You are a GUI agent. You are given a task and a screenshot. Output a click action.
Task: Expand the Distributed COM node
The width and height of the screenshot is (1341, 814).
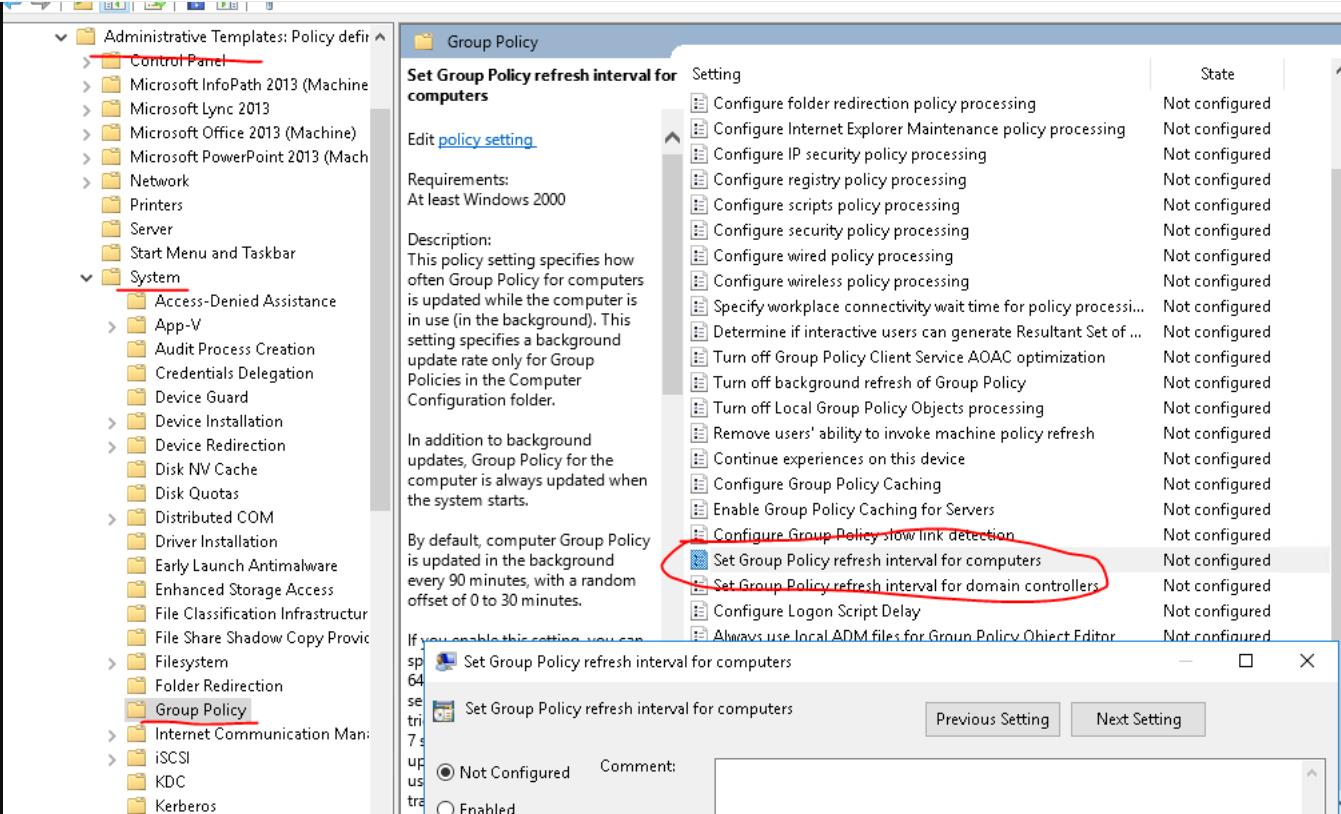pyautogui.click(x=113, y=518)
